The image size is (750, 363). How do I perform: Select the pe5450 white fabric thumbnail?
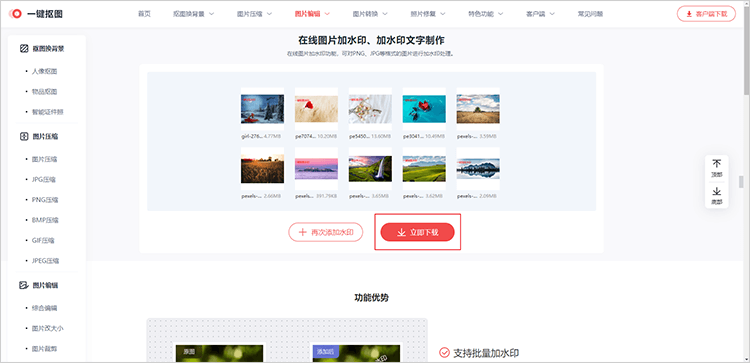pyautogui.click(x=370, y=109)
